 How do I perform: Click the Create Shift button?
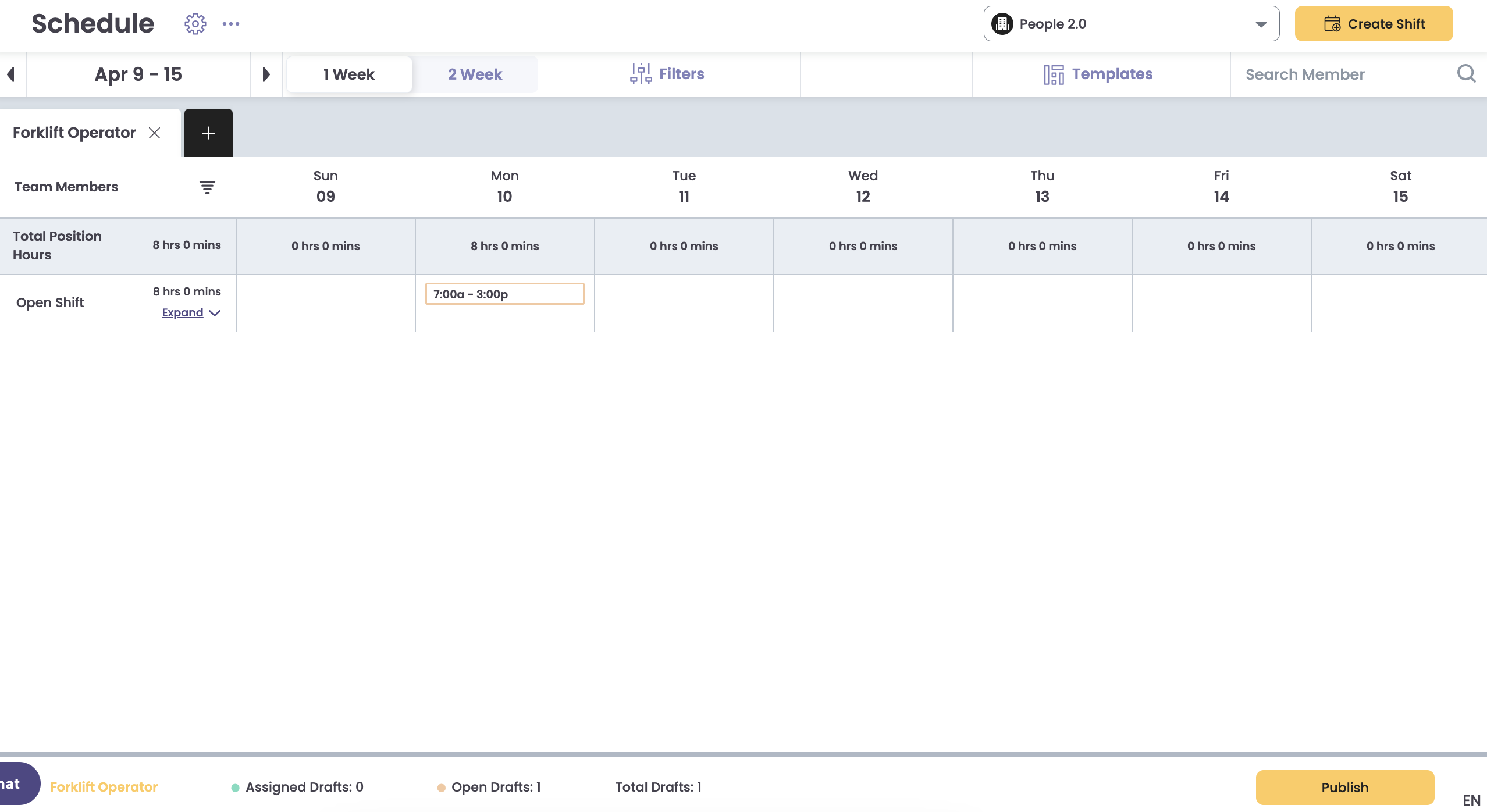(1374, 24)
